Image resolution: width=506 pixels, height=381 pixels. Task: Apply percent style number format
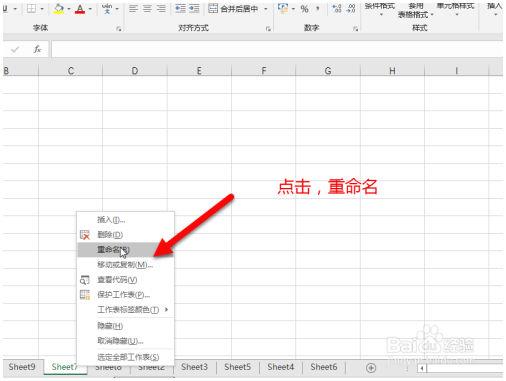pyautogui.click(x=304, y=9)
